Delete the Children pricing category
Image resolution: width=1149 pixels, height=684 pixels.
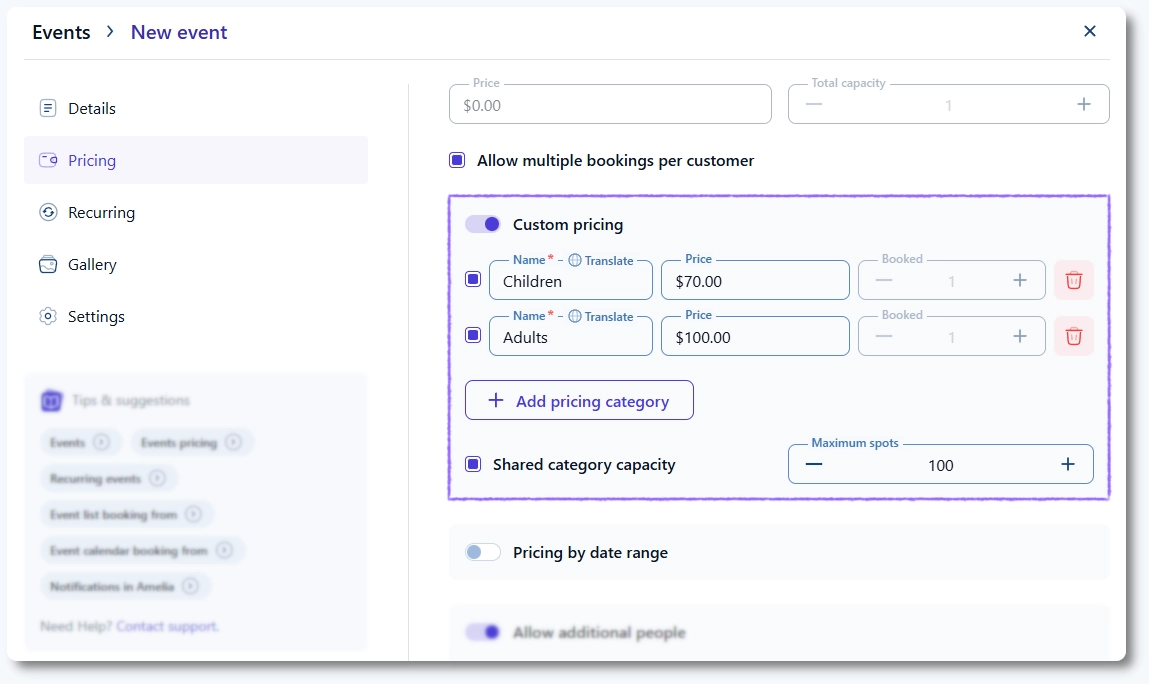[x=1073, y=281]
